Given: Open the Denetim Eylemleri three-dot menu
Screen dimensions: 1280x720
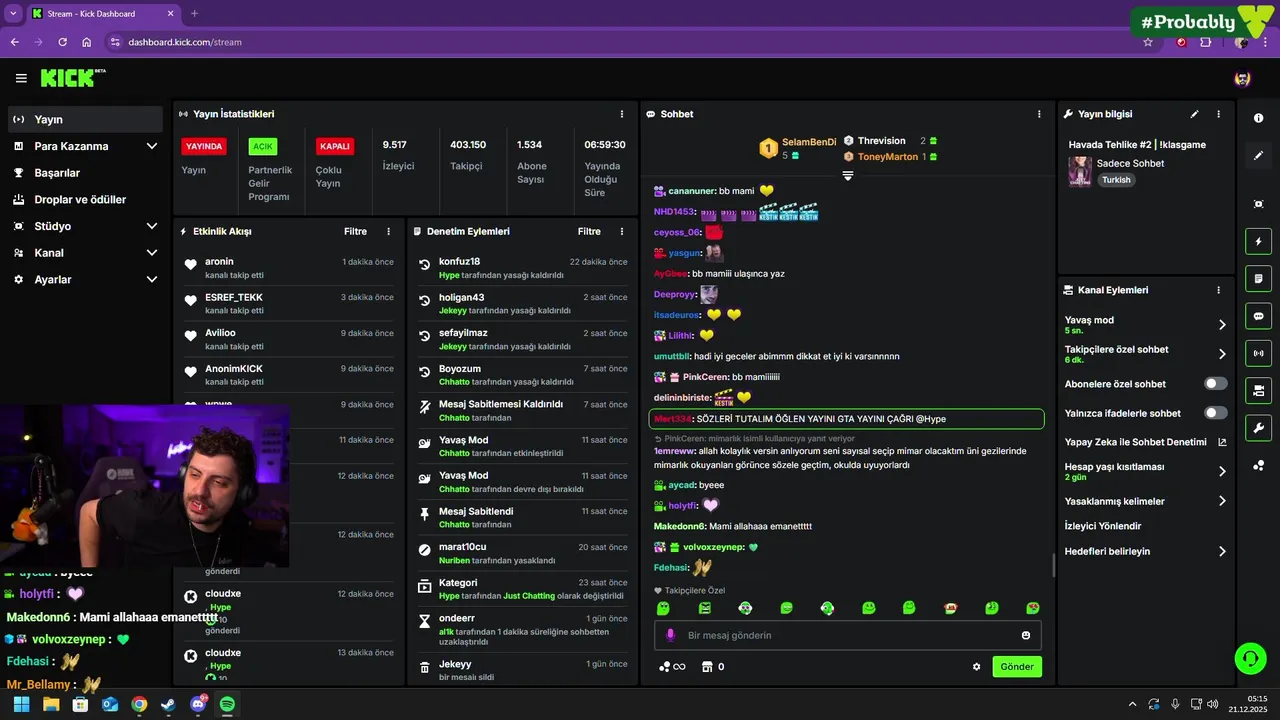Looking at the screenshot, I should (622, 231).
